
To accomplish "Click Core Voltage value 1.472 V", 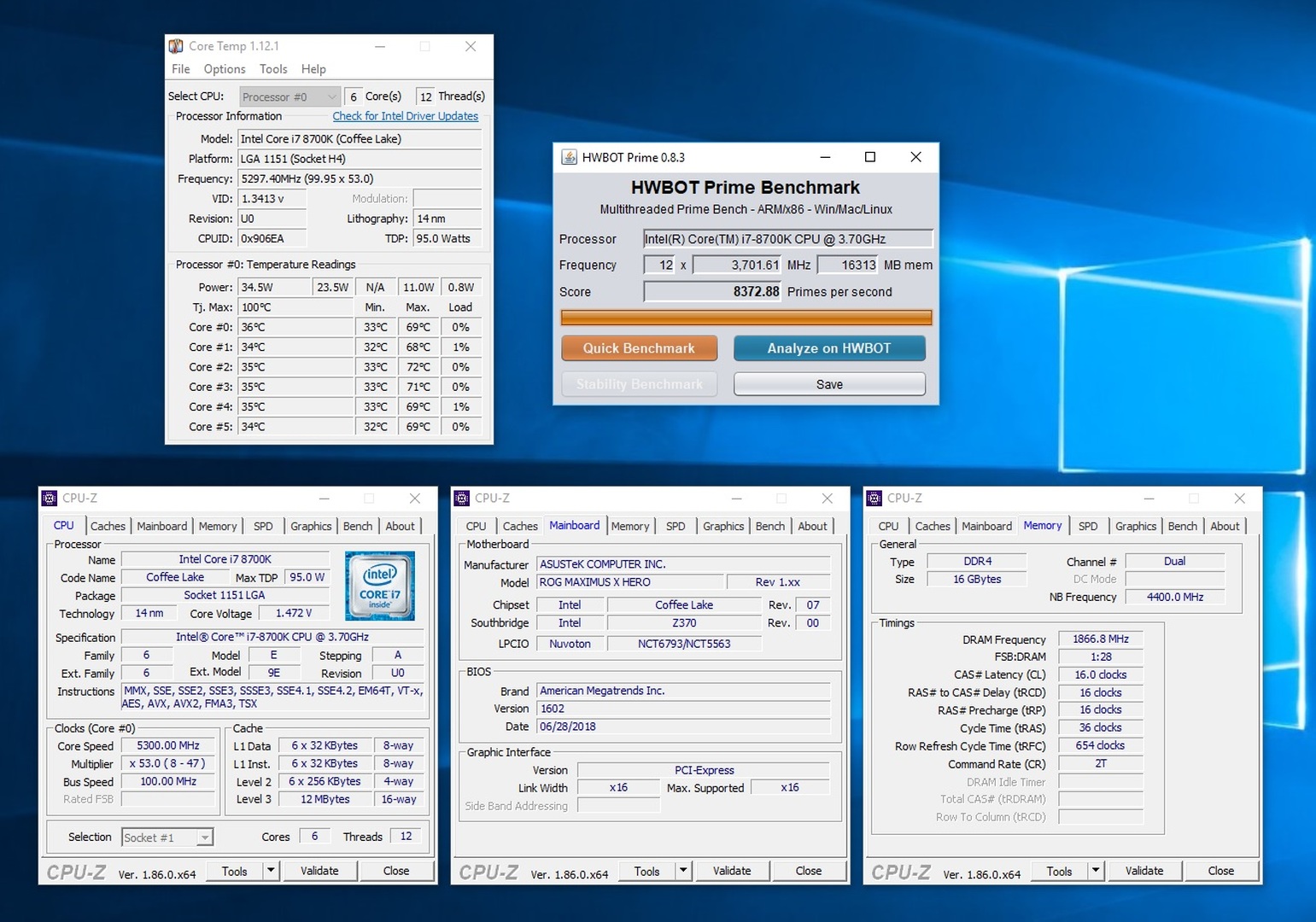I will 294,614.
